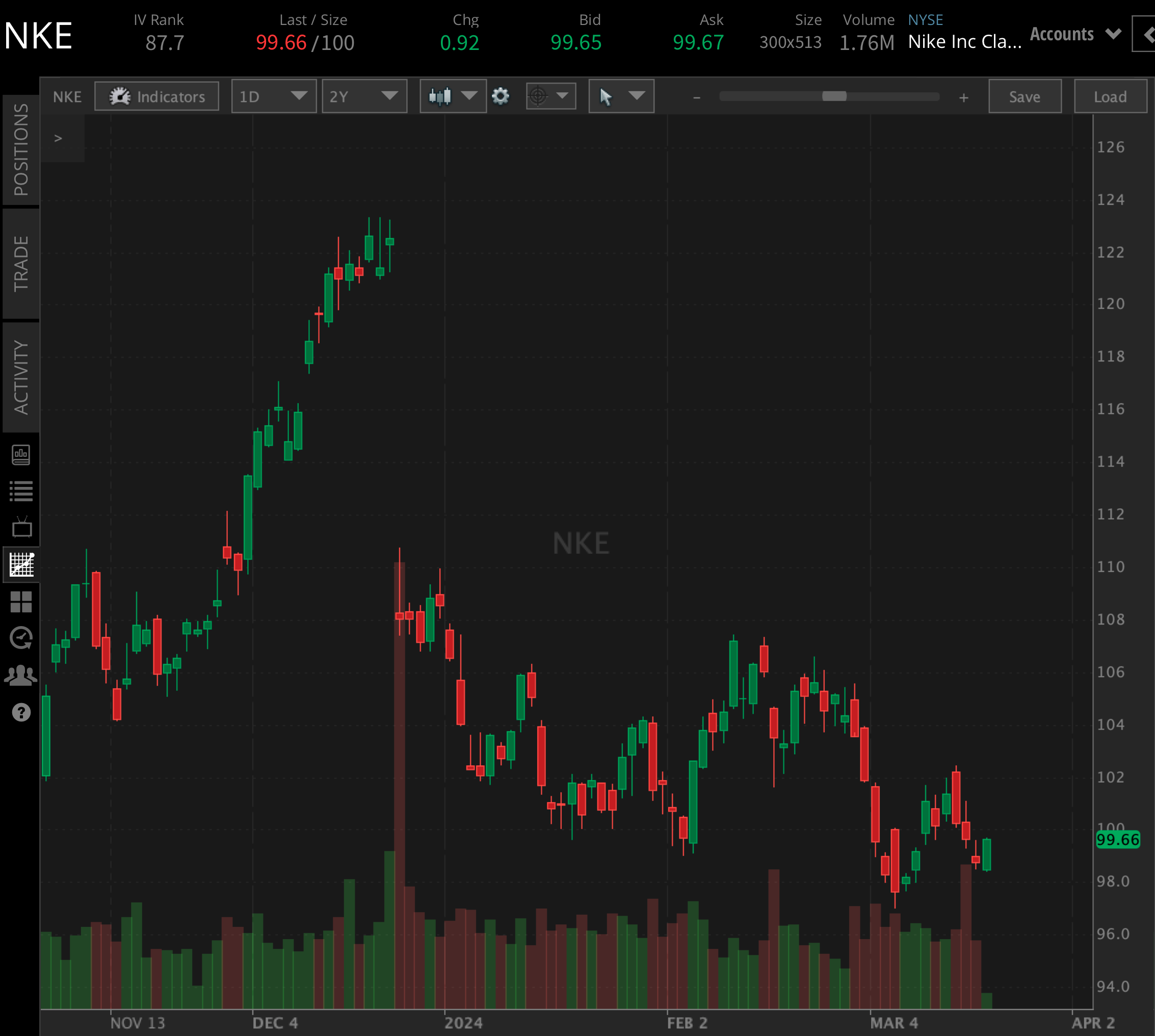Screen dimensions: 1155x1036
Task: Open the four-square dashboard icon
Action: click(x=21, y=602)
